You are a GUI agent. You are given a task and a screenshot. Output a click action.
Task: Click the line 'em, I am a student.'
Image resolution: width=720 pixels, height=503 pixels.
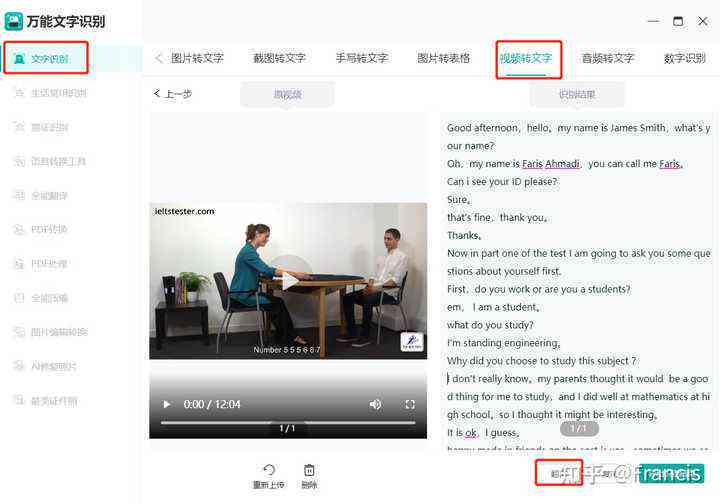(493, 307)
